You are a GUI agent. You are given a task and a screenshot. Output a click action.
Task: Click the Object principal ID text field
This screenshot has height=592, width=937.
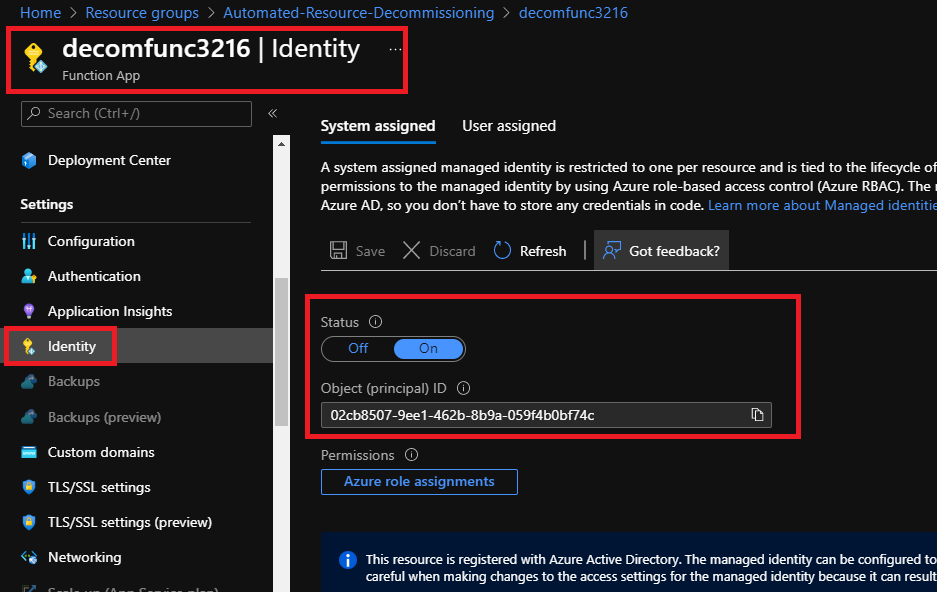coord(546,415)
